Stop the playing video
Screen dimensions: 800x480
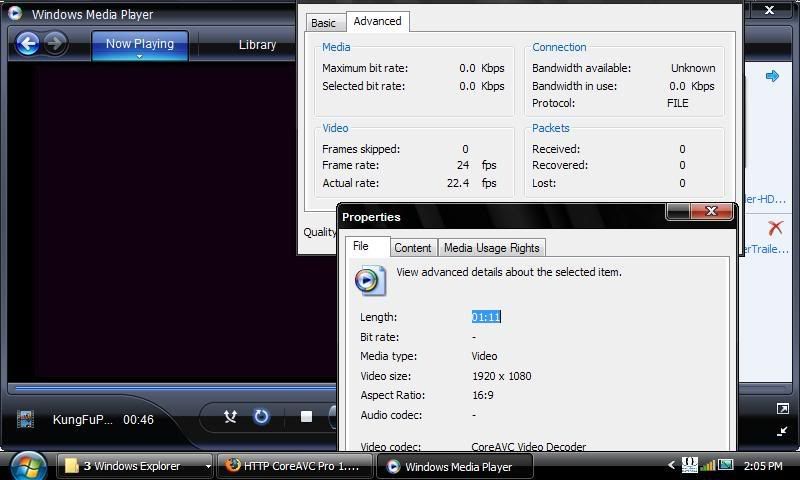306,416
